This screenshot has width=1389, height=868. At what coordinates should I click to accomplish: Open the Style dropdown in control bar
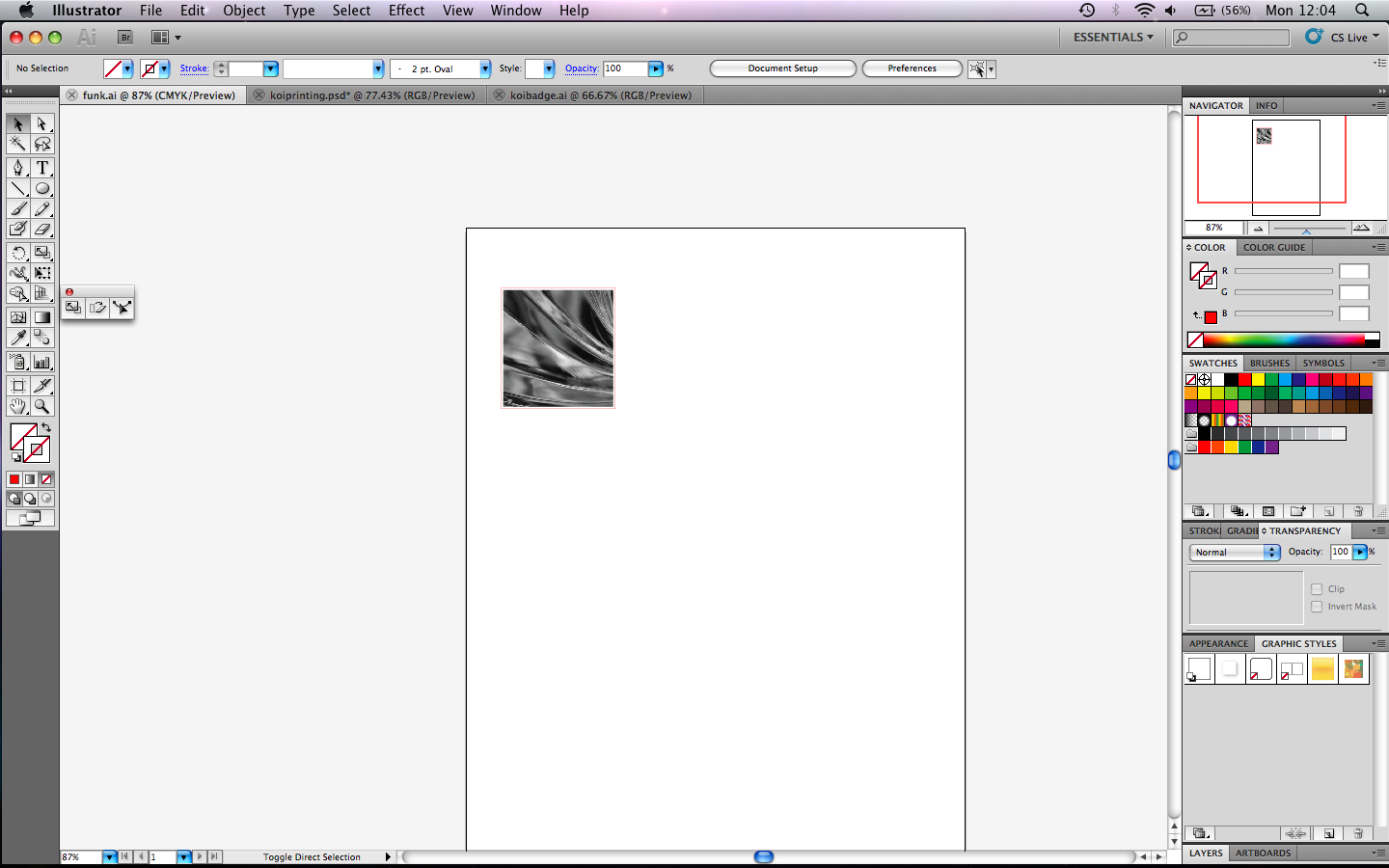pos(548,68)
